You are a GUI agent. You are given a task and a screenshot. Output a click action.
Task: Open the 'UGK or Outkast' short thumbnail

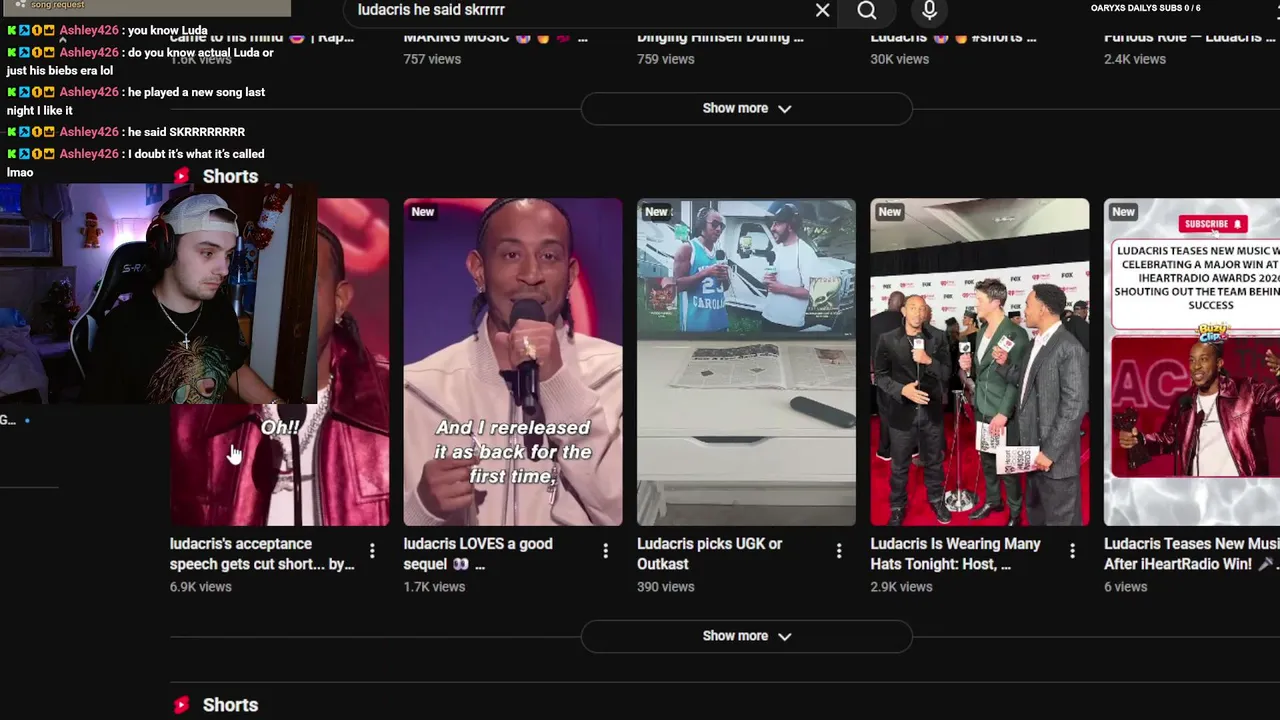click(746, 362)
